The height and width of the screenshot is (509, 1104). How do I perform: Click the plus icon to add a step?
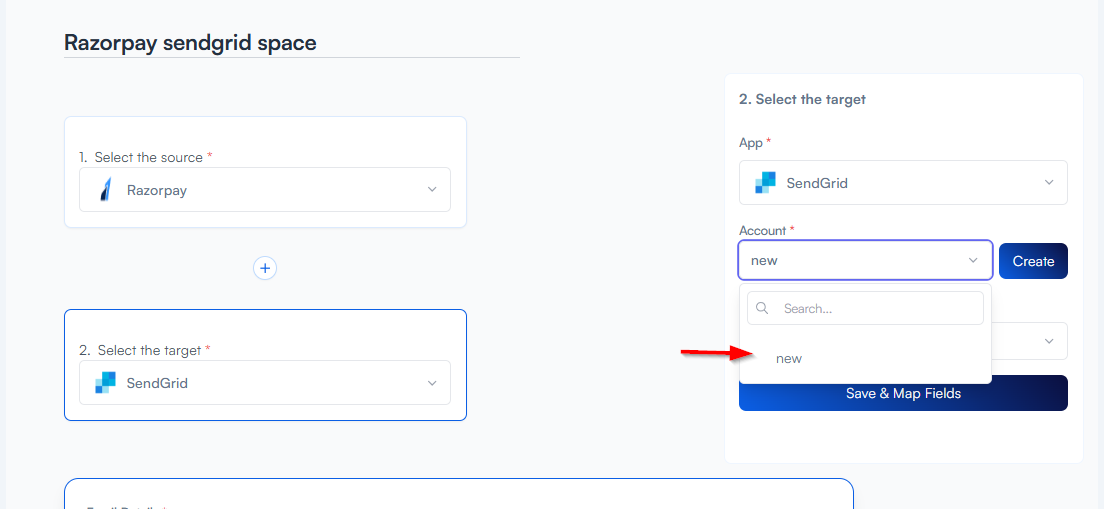[264, 268]
